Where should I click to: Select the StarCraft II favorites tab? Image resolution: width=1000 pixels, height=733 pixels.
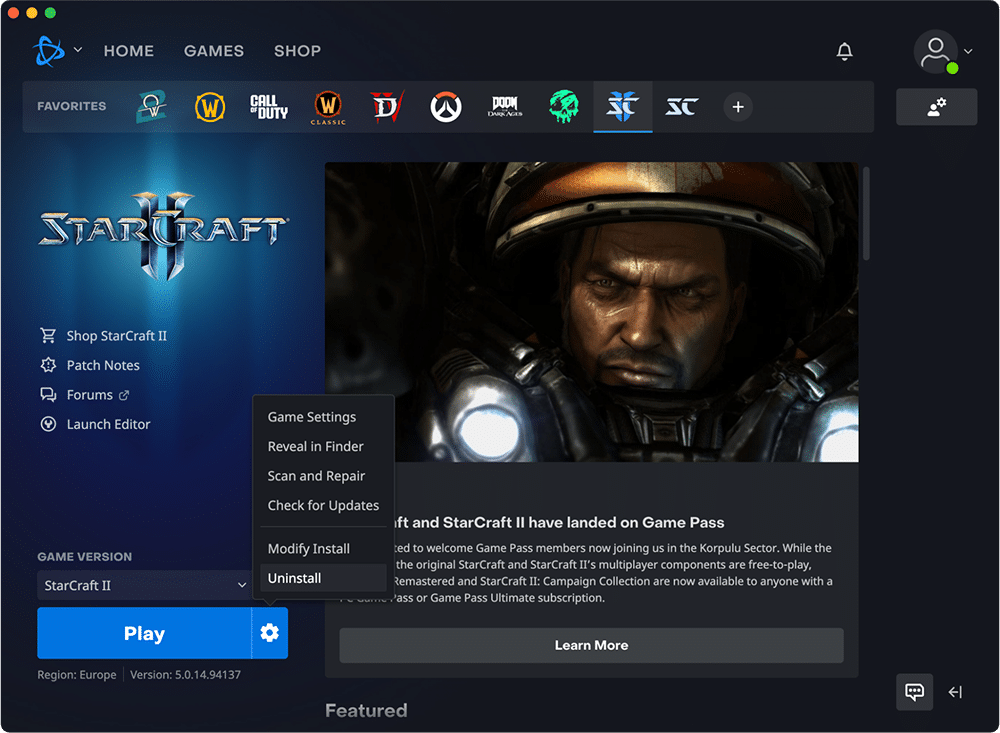pyautogui.click(x=622, y=107)
